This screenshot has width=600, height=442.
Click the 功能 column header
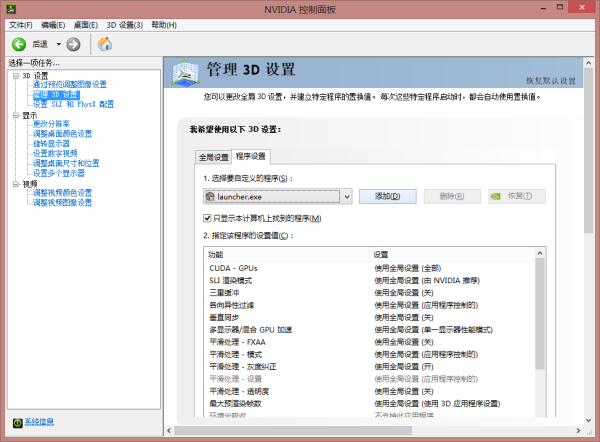tap(287, 254)
